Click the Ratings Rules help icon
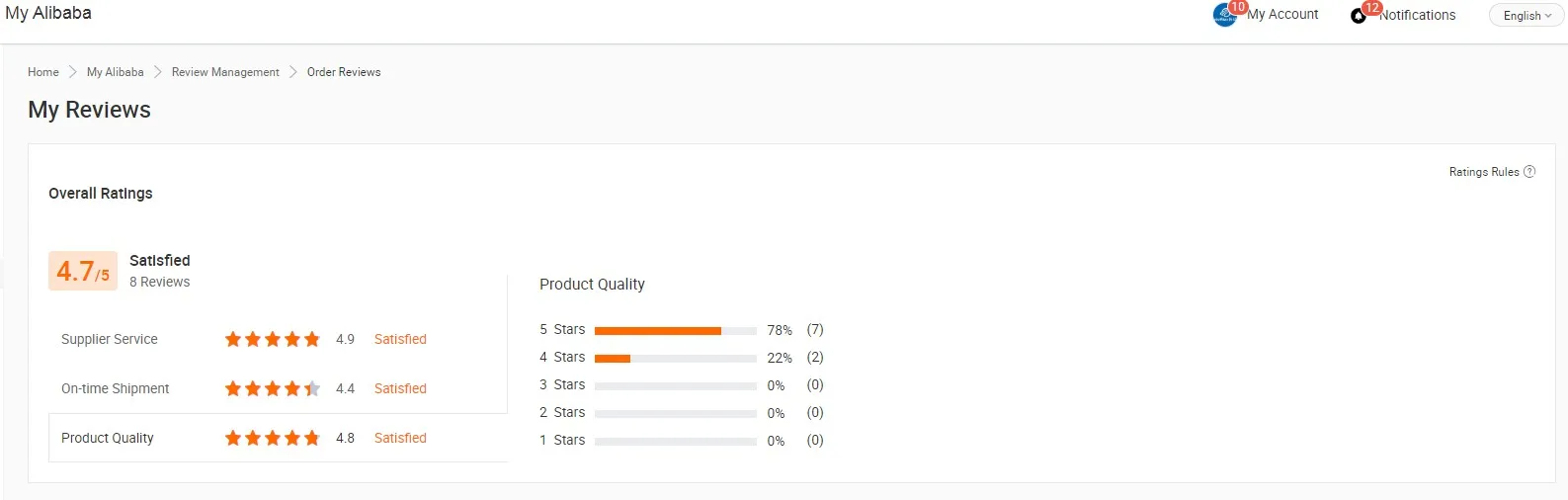 (1529, 172)
